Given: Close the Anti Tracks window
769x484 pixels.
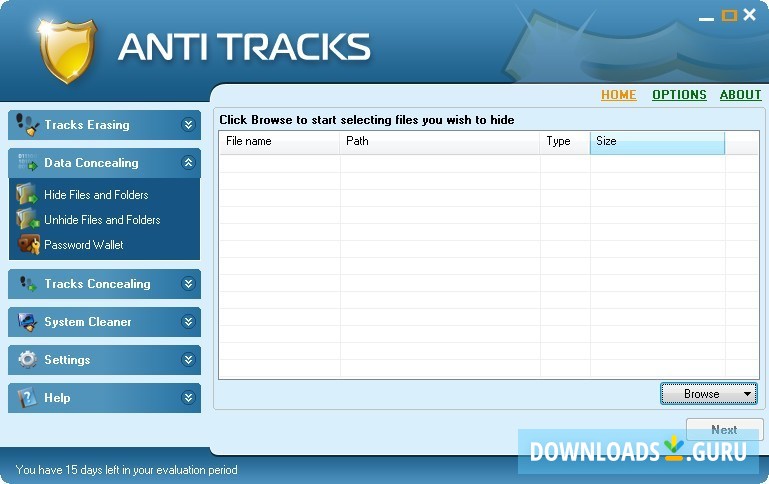Looking at the screenshot, I should 749,15.
